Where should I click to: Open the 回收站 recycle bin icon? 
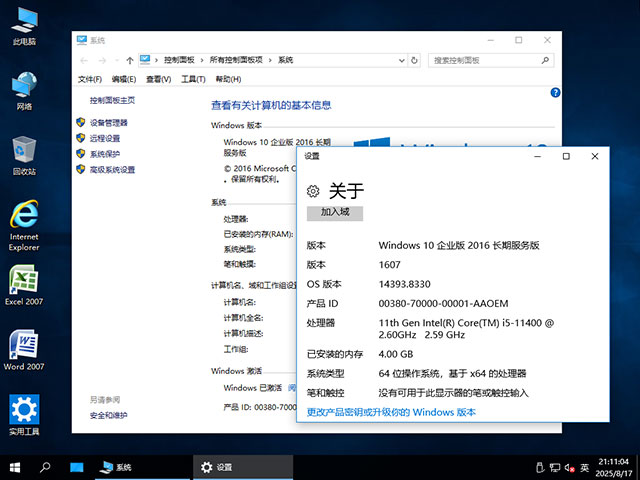point(24,156)
